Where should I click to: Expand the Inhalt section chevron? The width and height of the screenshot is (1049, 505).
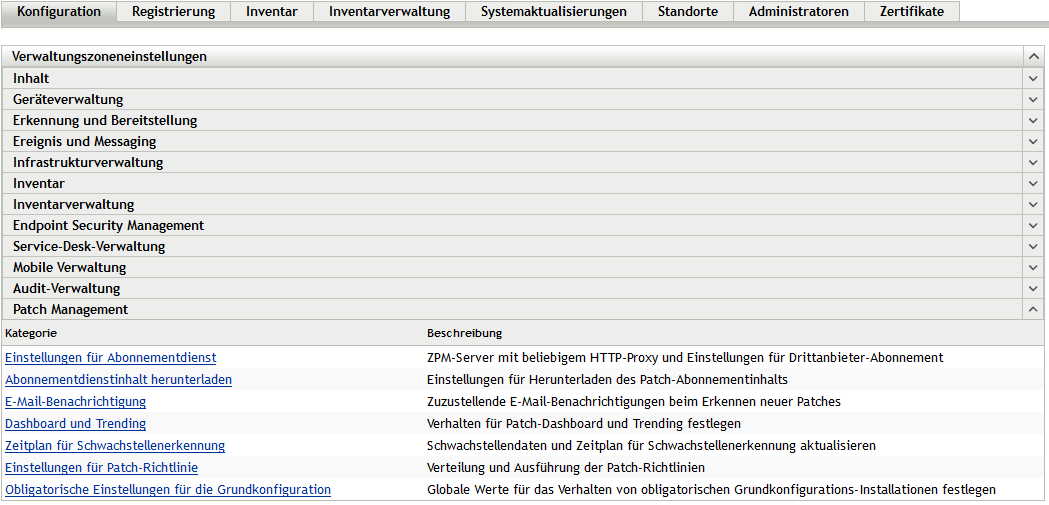coord(1033,78)
